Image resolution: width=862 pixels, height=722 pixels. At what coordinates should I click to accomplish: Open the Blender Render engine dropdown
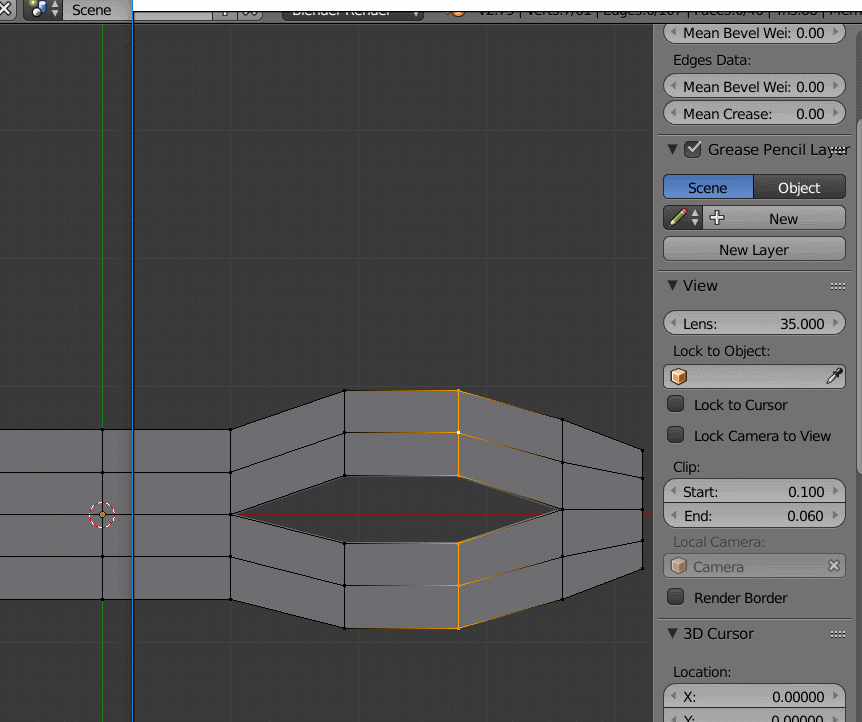(x=350, y=14)
